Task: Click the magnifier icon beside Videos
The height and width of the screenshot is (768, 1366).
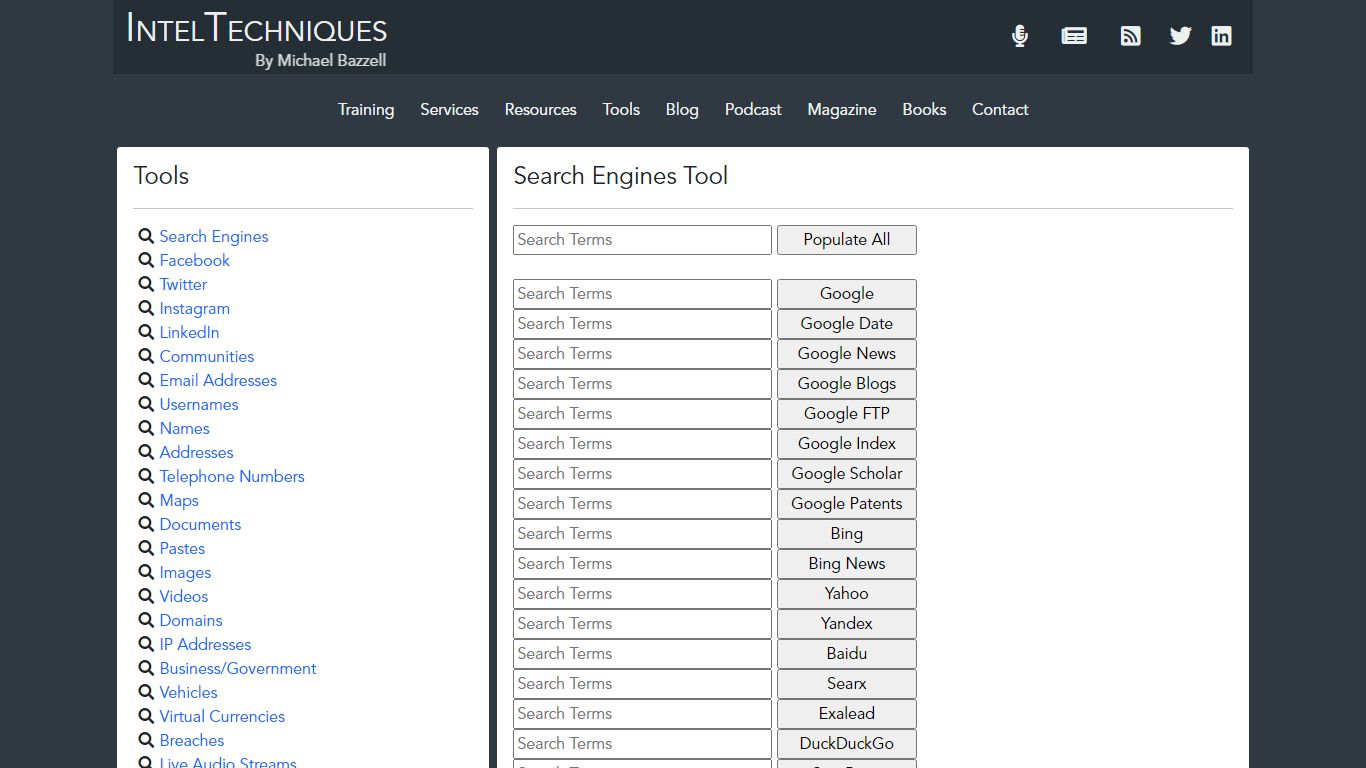Action: point(146,597)
